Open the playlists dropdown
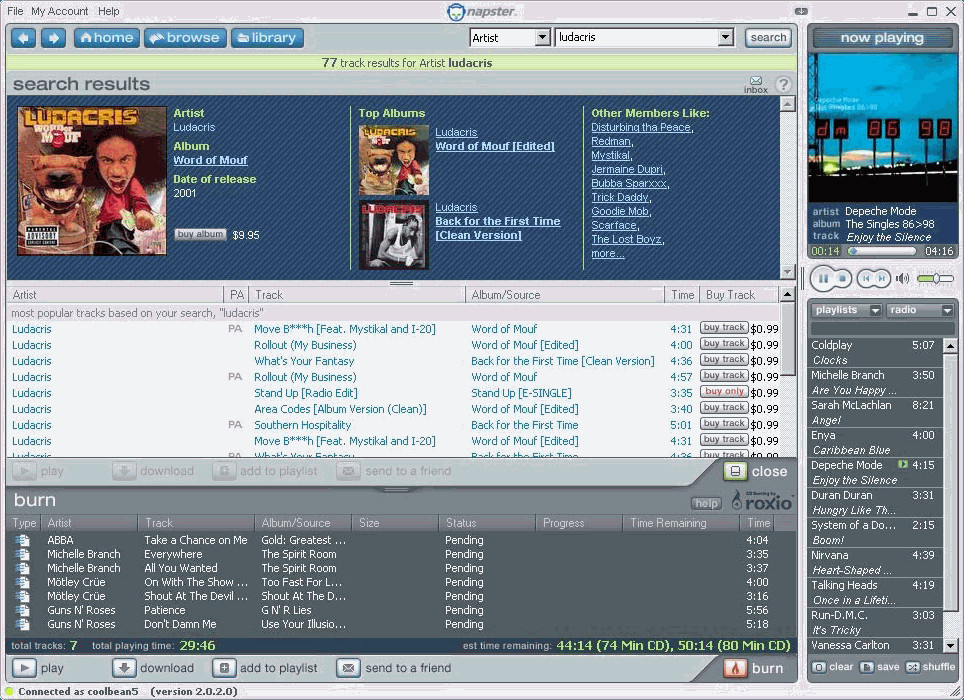The image size is (964, 700). [x=847, y=310]
